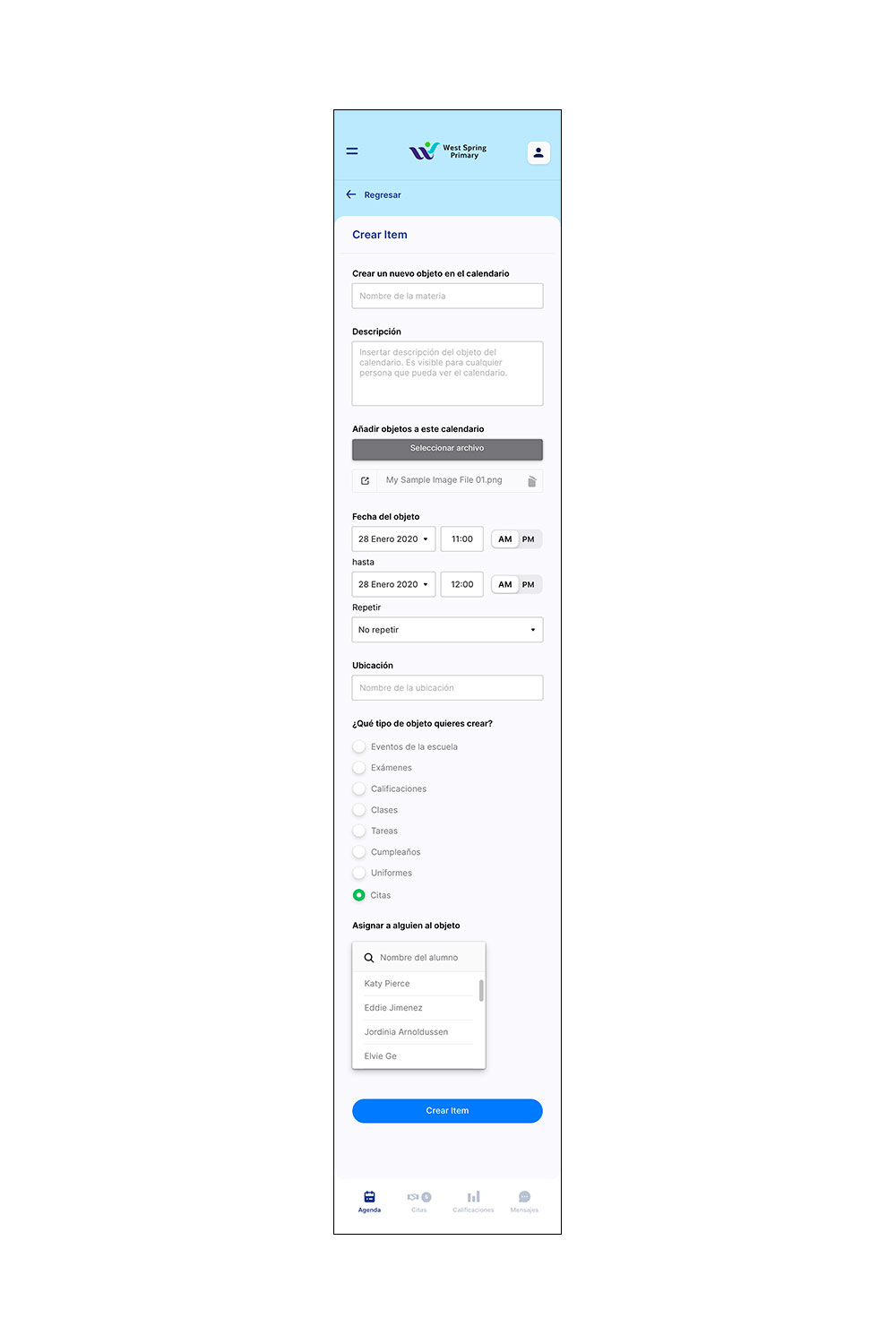Expand the end date dropdown under hasta

(x=393, y=584)
